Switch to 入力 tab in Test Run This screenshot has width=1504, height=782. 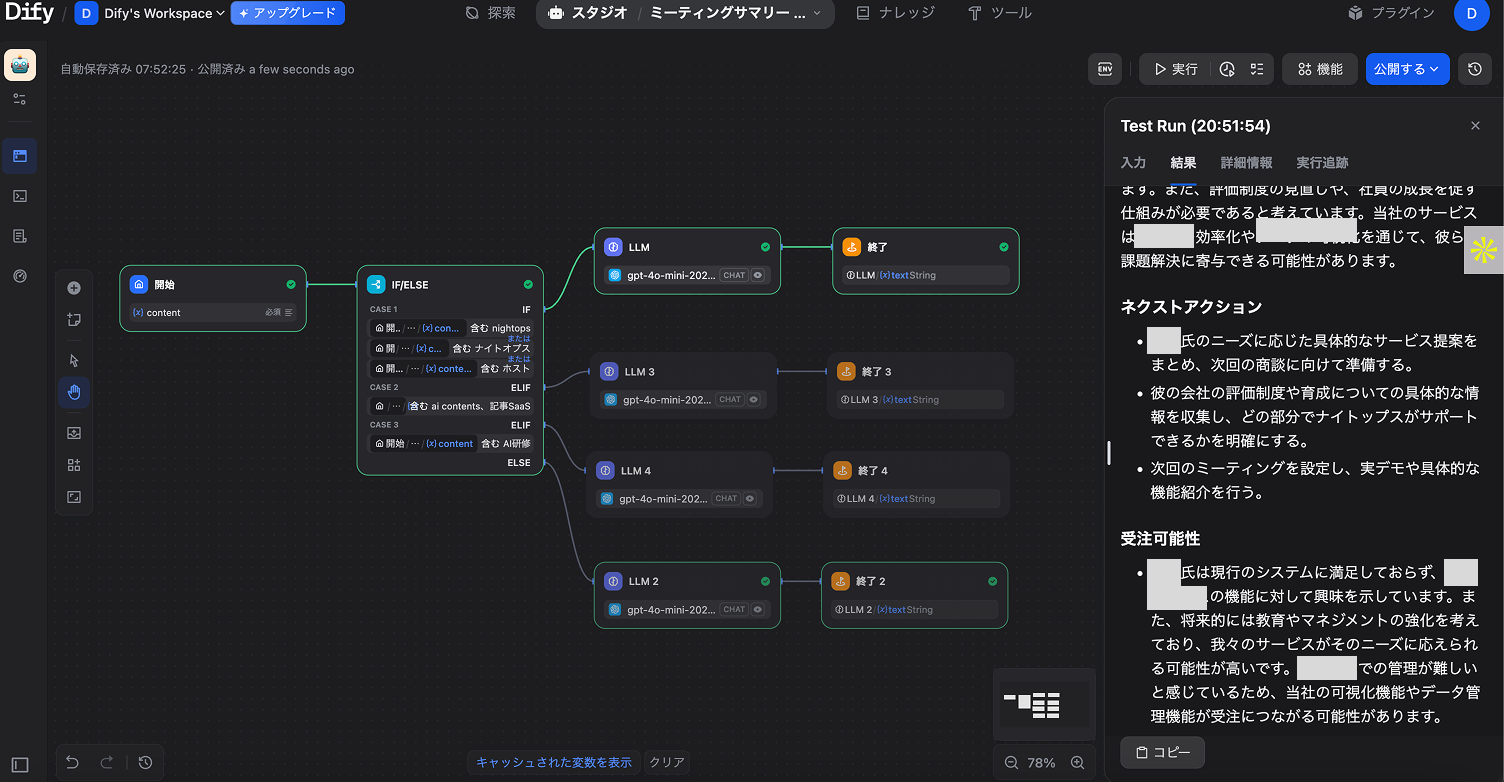[1133, 163]
